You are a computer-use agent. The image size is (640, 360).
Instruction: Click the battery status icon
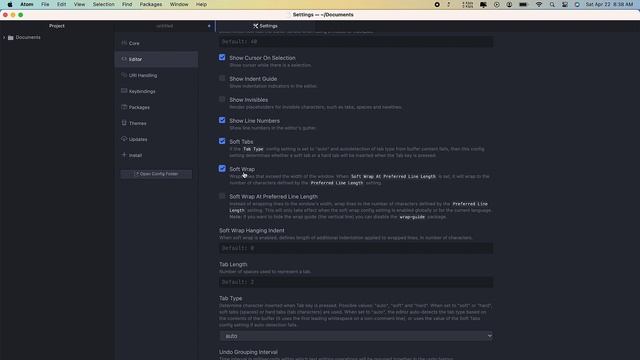(523, 4)
